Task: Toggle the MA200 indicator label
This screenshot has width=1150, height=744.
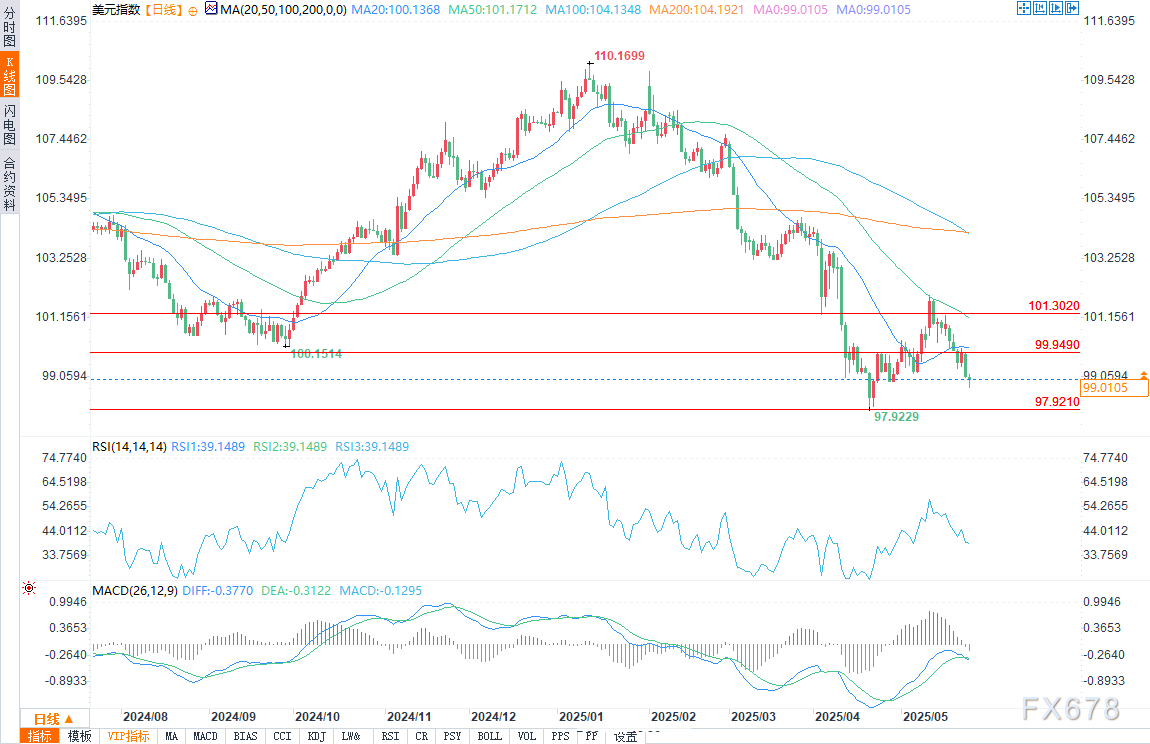Action: tap(697, 10)
